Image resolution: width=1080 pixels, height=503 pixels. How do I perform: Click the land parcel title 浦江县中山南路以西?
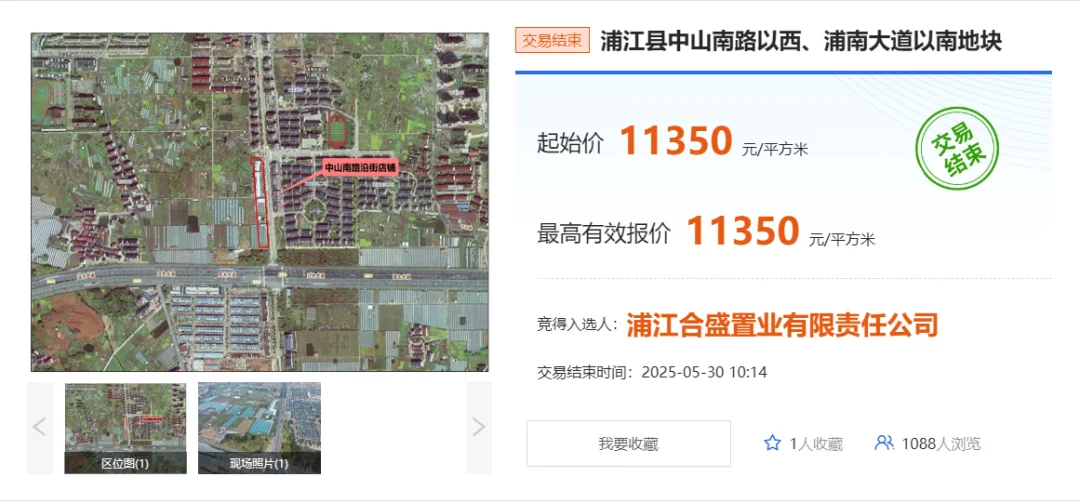click(801, 41)
